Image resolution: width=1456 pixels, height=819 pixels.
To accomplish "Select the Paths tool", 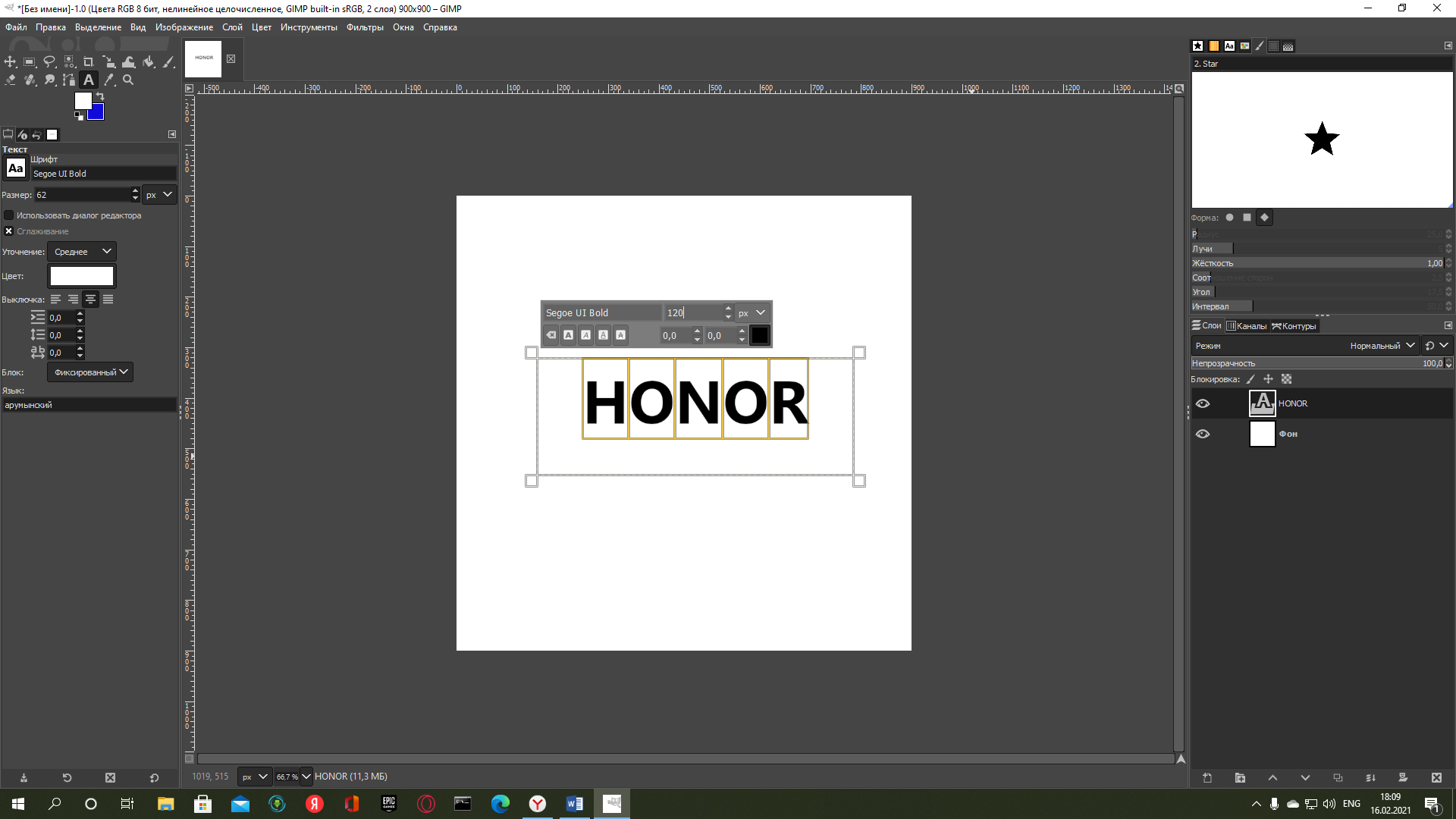I will 69,80.
